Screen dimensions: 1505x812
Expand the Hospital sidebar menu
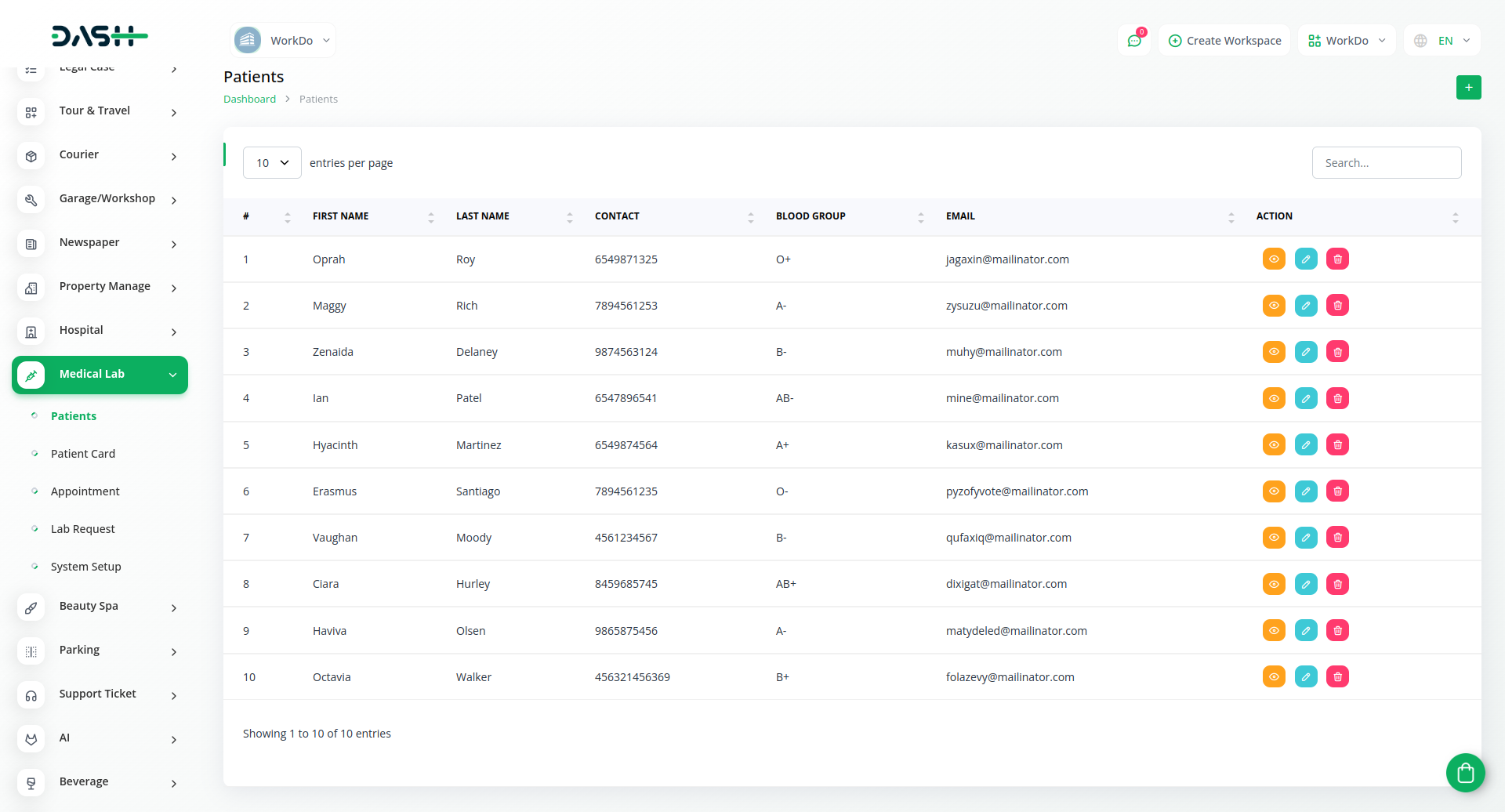point(100,331)
